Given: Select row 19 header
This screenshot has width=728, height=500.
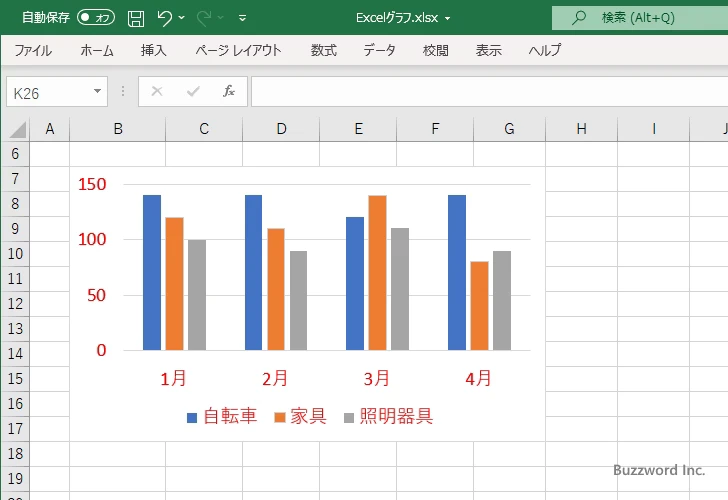Looking at the screenshot, I should [x=15, y=479].
